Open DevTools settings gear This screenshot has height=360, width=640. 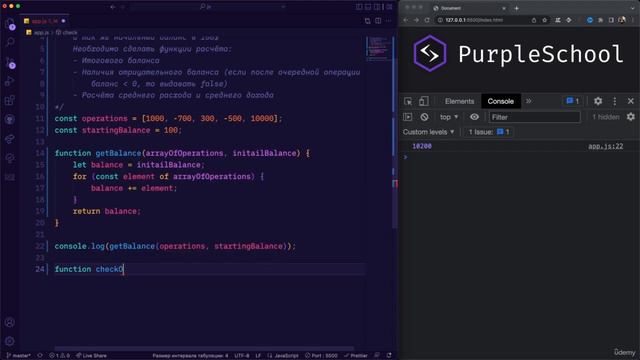click(598, 101)
